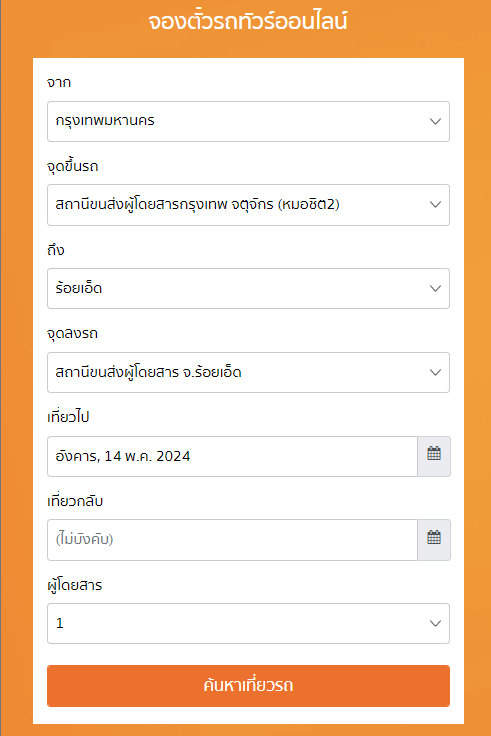Open the calendar icon for เที่ยวกลับ date
The height and width of the screenshot is (736, 491).
[434, 539]
